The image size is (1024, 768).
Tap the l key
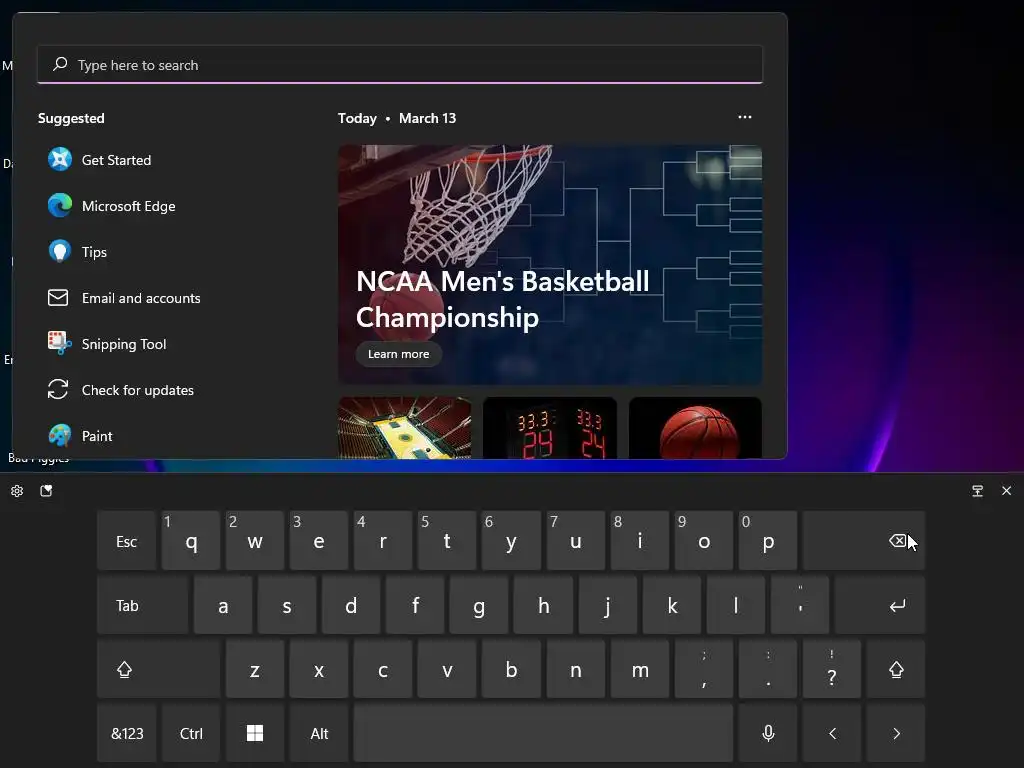[x=735, y=605]
